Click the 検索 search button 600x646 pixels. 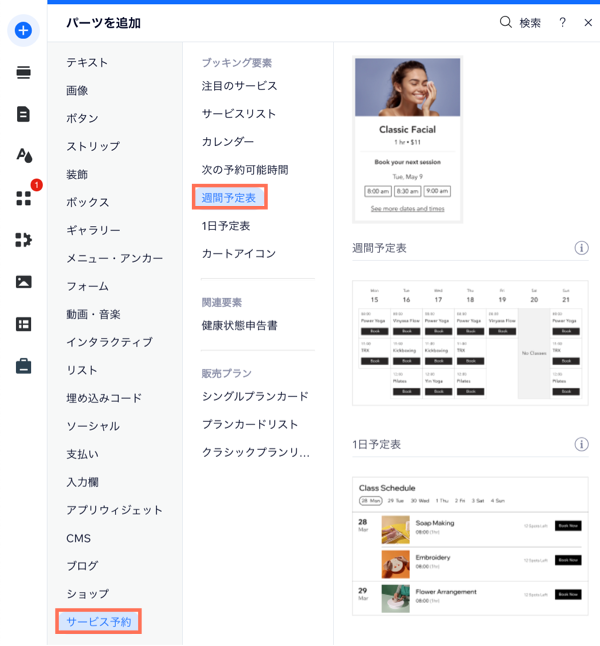click(x=520, y=22)
